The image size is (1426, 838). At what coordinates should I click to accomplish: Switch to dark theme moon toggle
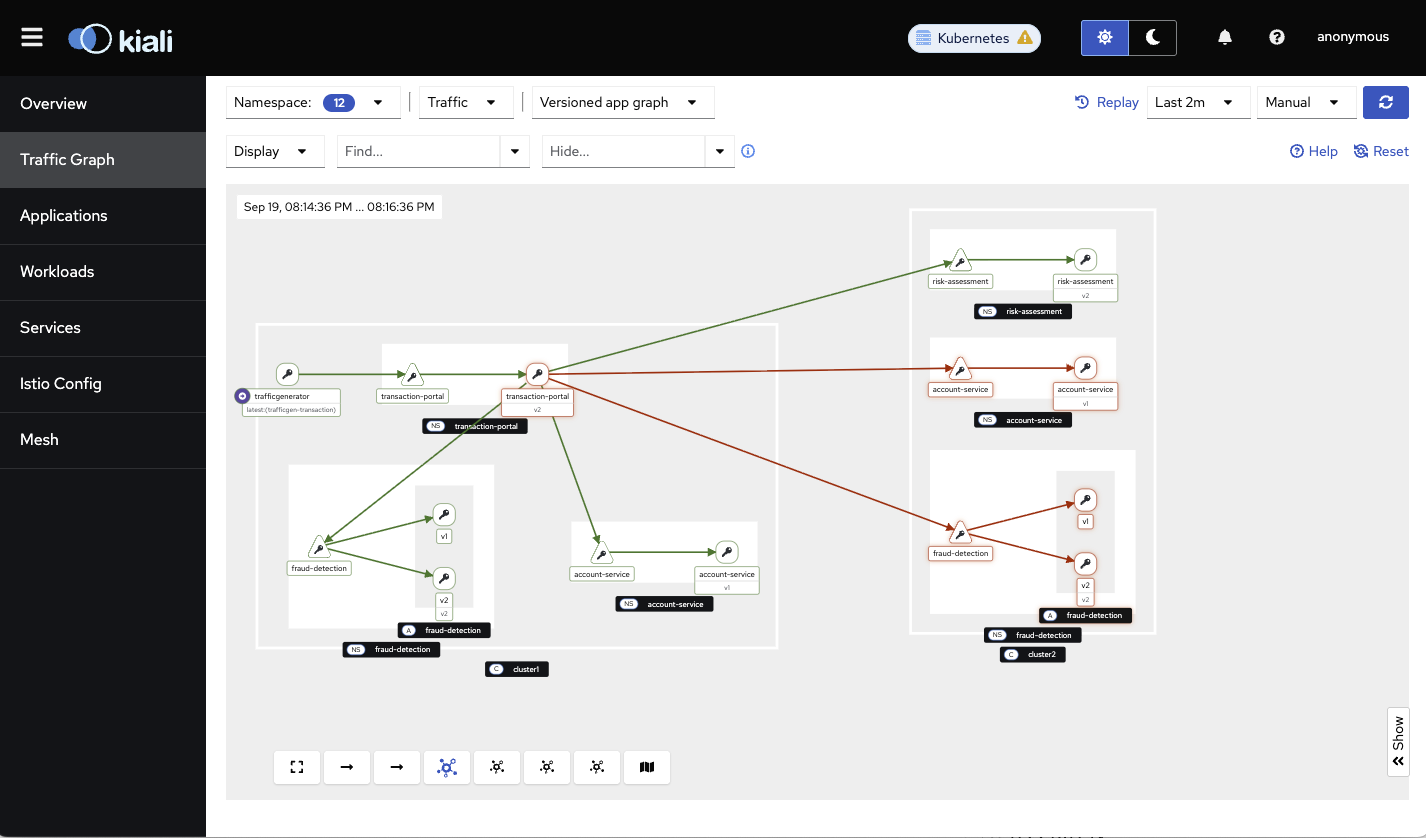[1152, 37]
